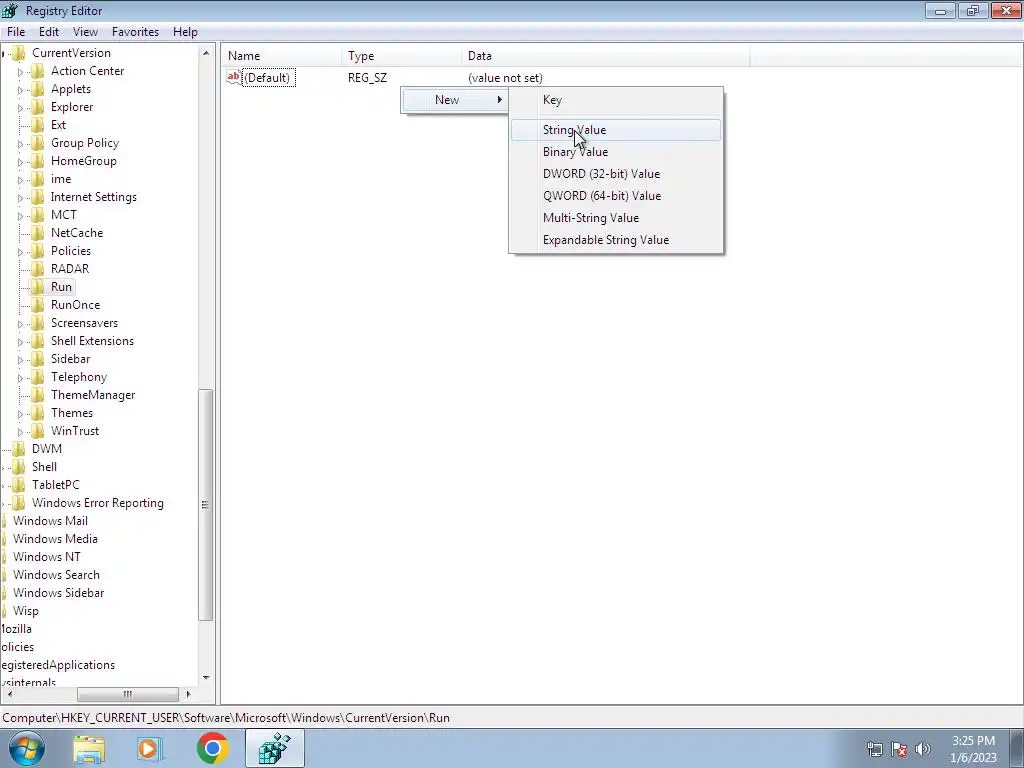Expand the Applets tree node

pos(20,89)
